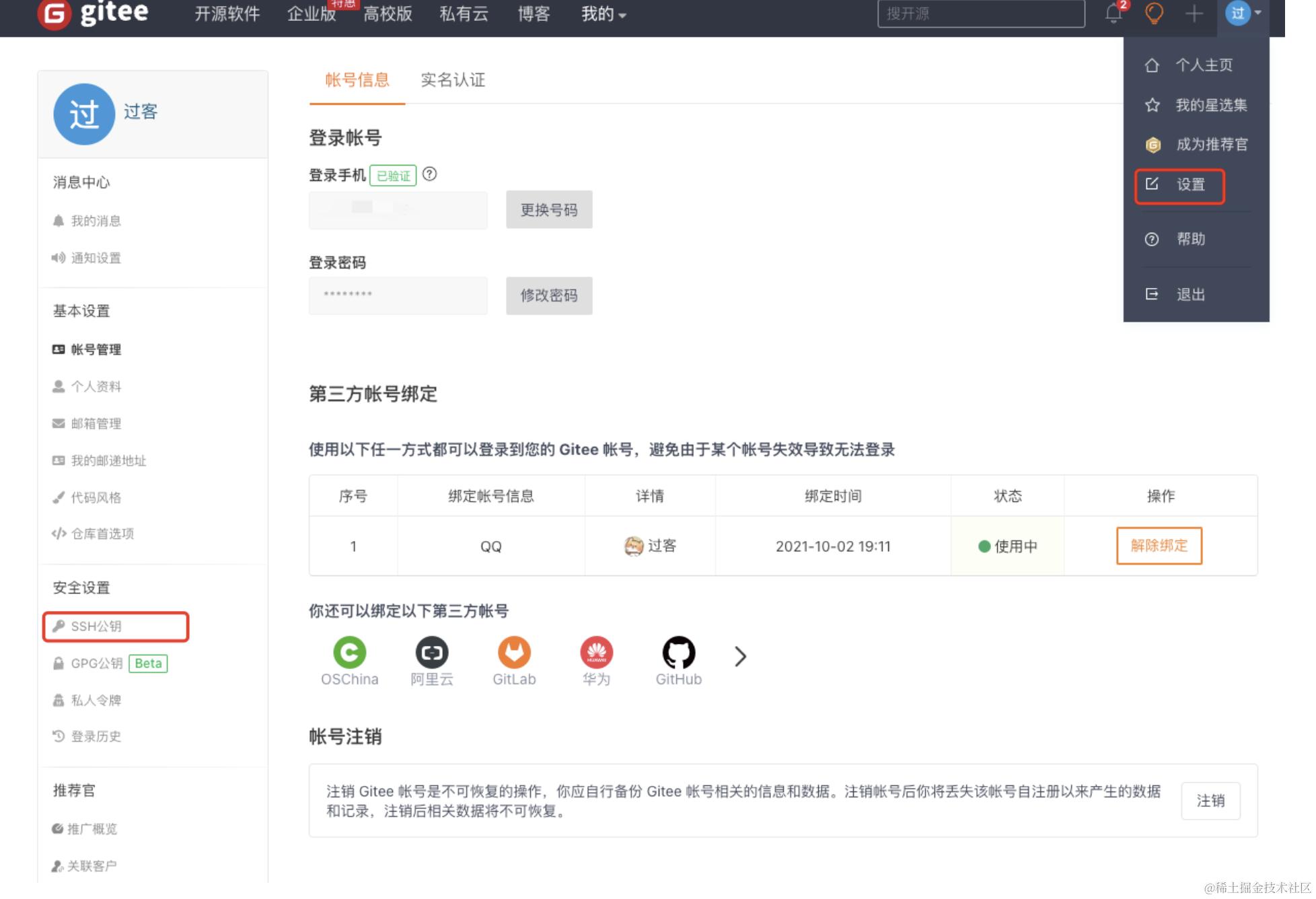Click the 搜开源 search field

(980, 13)
